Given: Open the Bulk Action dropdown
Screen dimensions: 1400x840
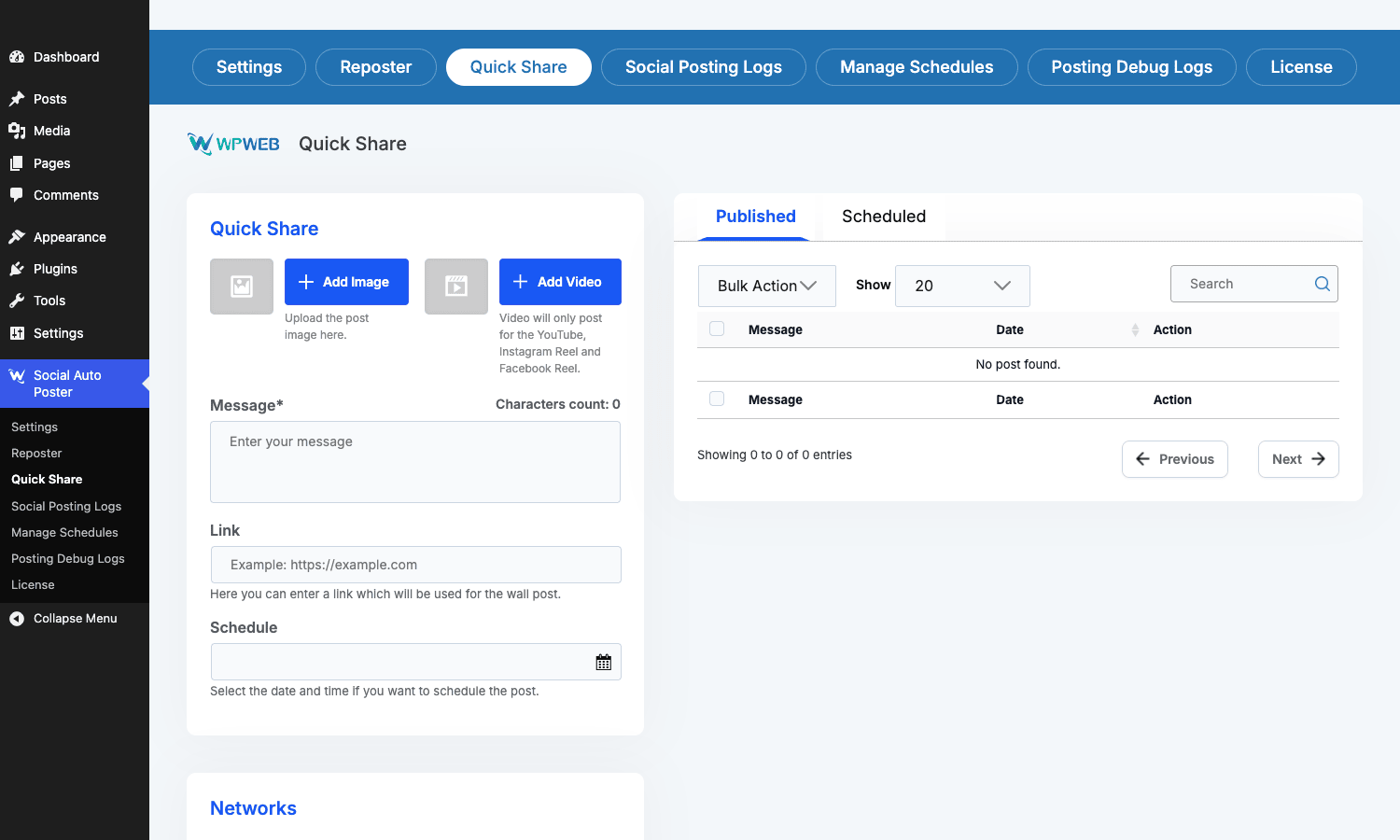Looking at the screenshot, I should (767, 286).
